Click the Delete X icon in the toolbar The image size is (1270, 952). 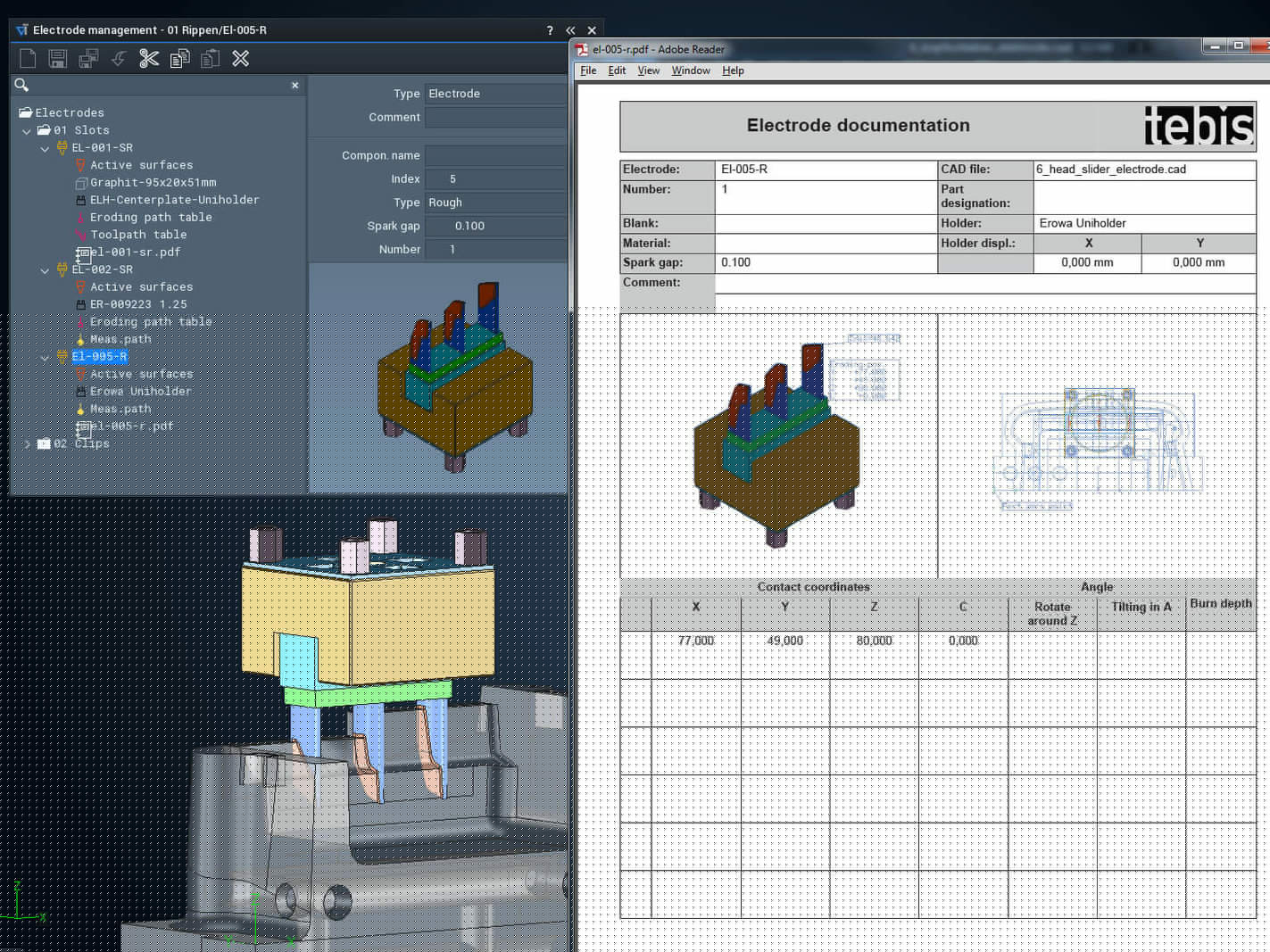tap(240, 59)
